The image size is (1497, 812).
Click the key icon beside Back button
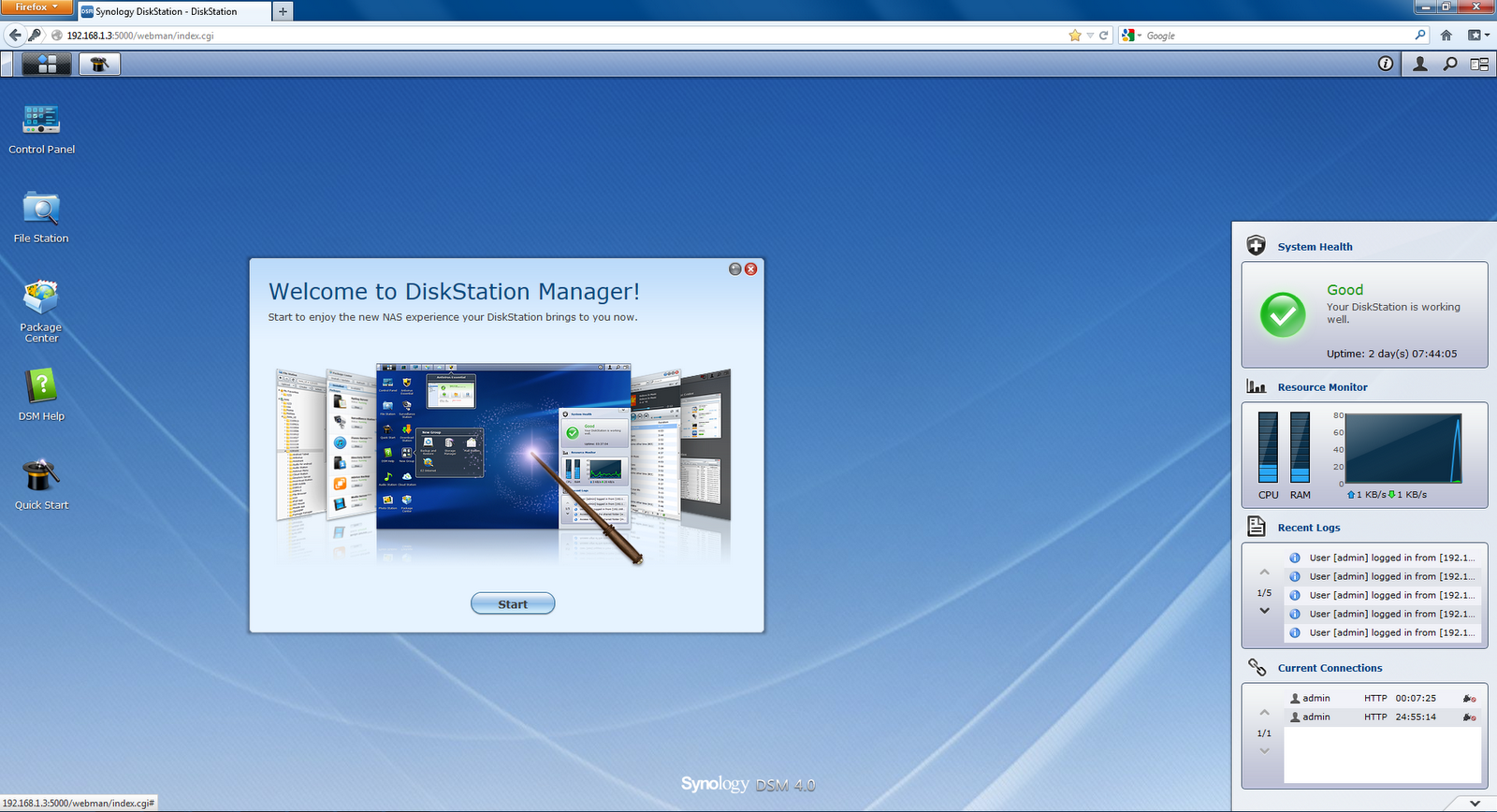36,36
